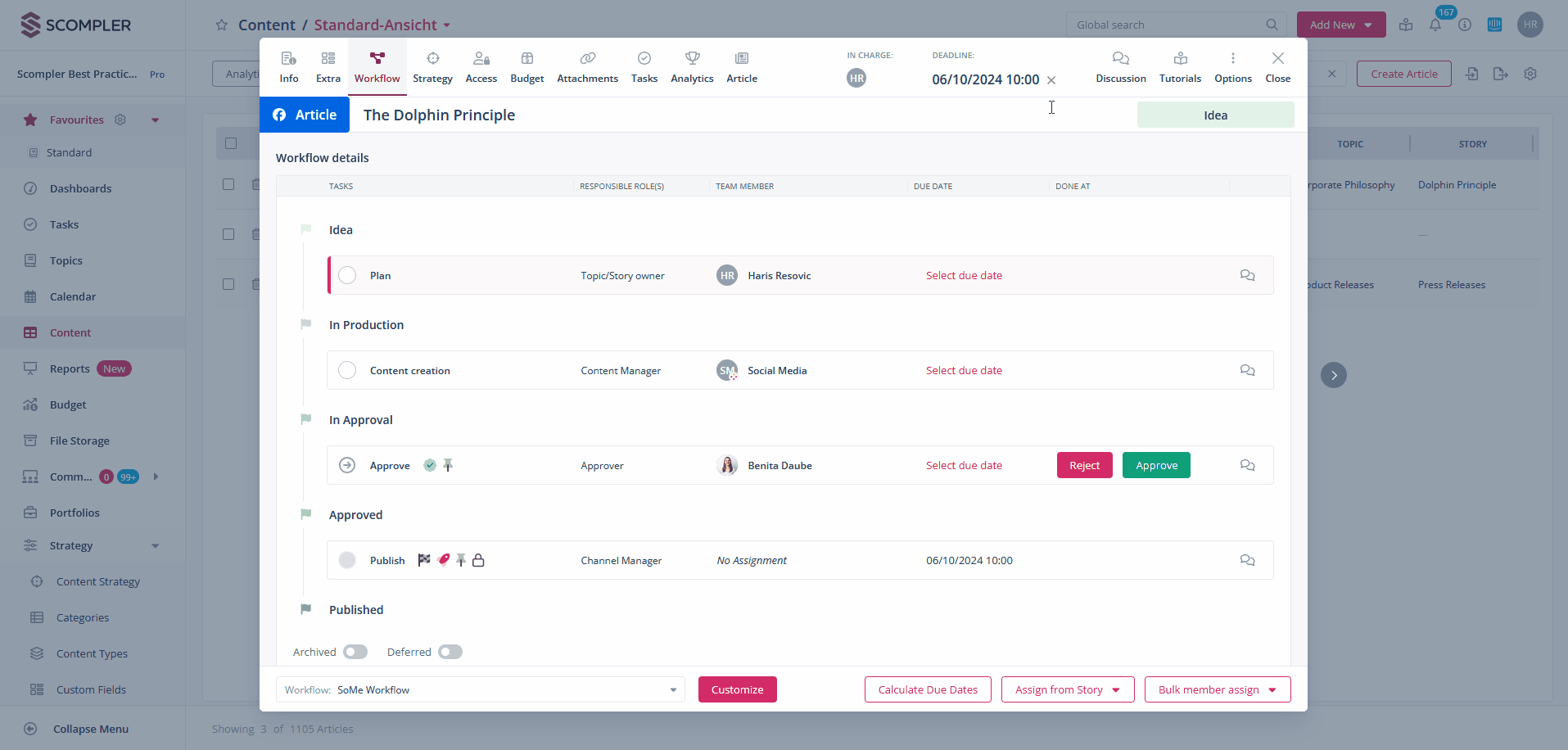
Task: Toggle the Archived switch
Action: pos(355,653)
